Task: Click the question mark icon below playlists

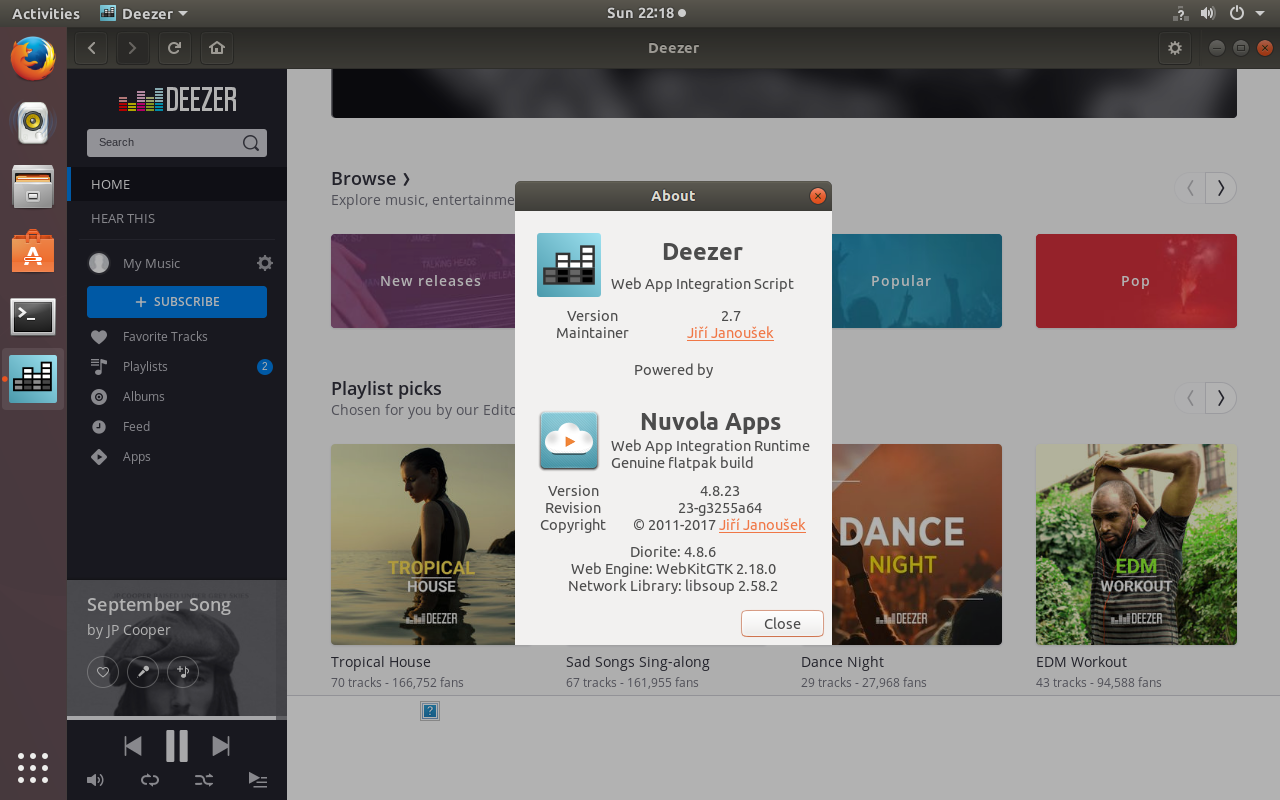Action: 430,711
